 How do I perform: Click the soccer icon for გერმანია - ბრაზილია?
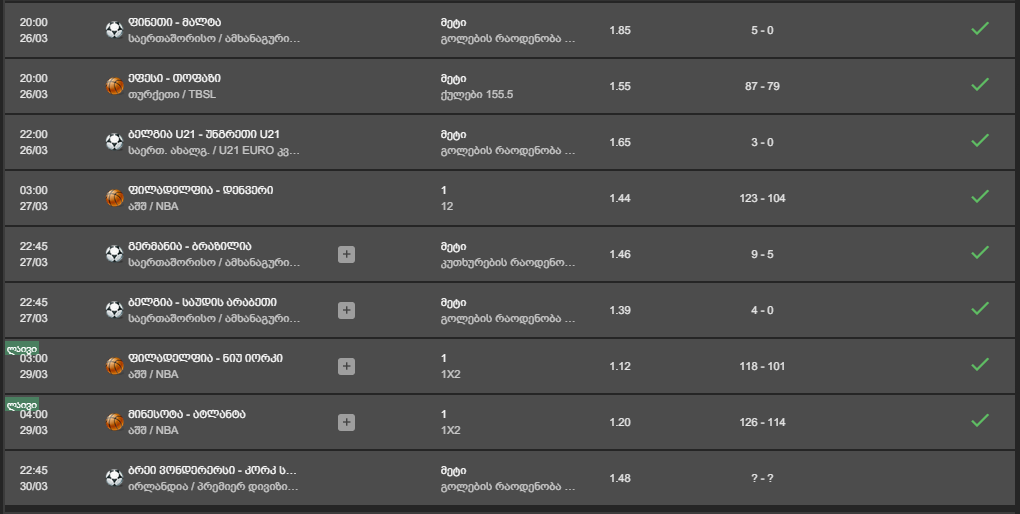tap(114, 254)
